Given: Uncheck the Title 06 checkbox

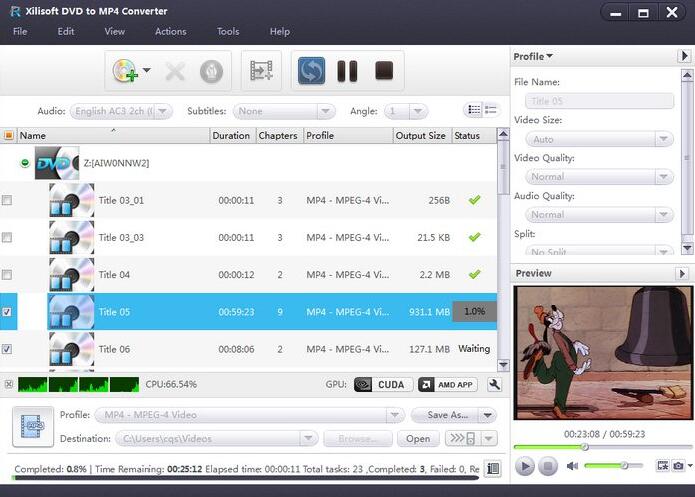Looking at the screenshot, I should 7,349.
